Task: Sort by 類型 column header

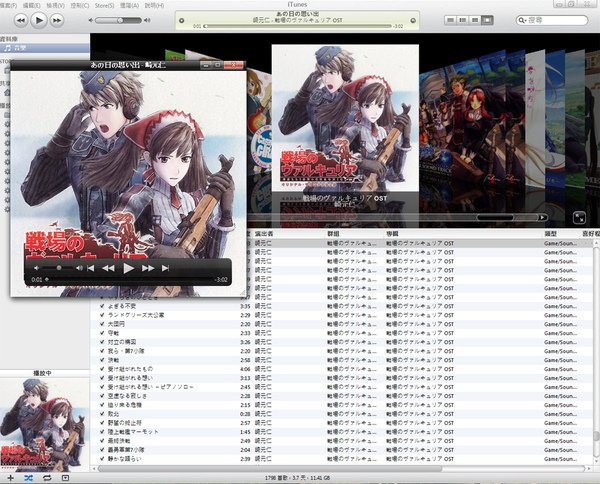Action: tap(550, 233)
